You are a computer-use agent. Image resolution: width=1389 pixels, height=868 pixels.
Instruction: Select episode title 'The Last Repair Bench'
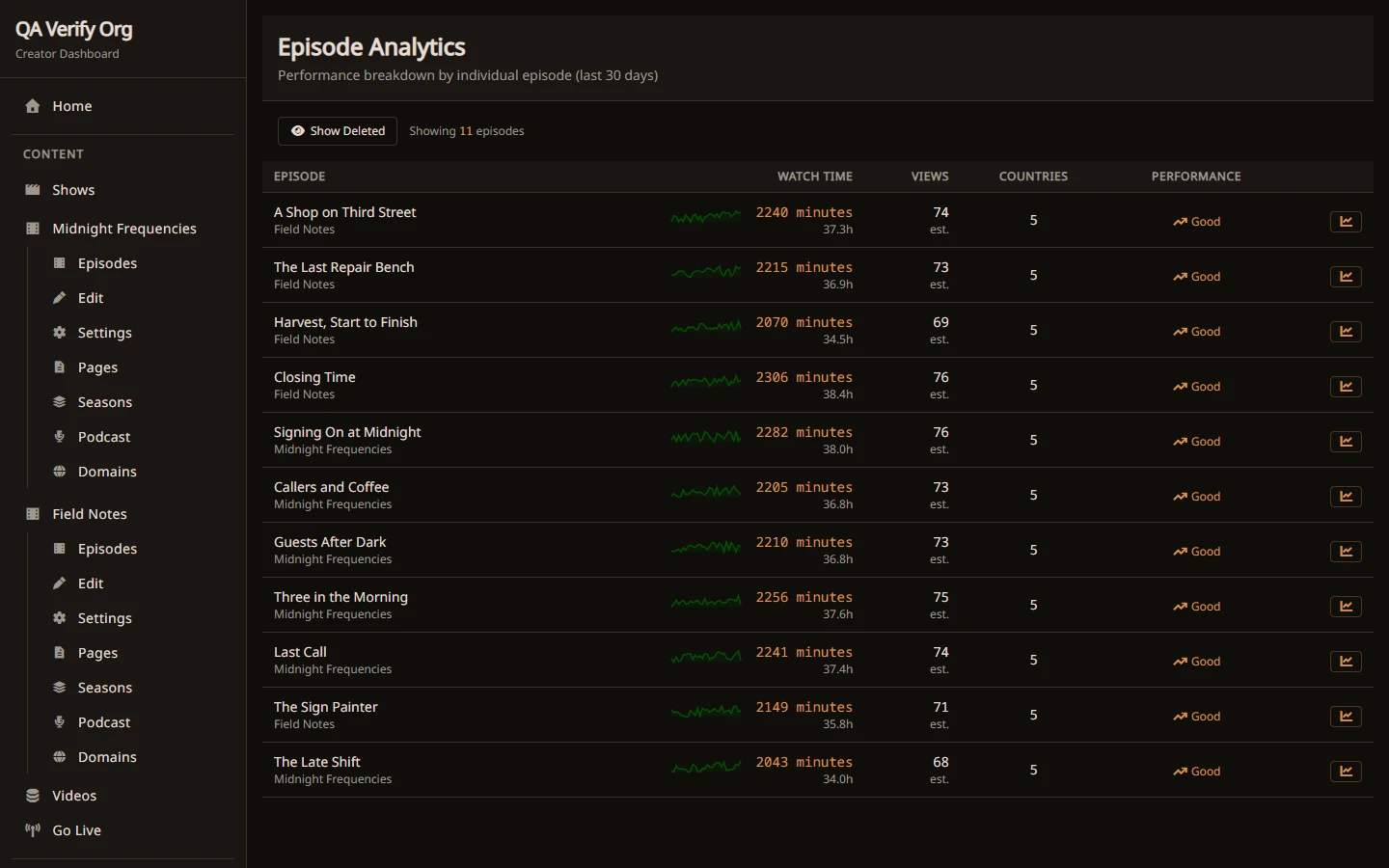pyautogui.click(x=344, y=267)
